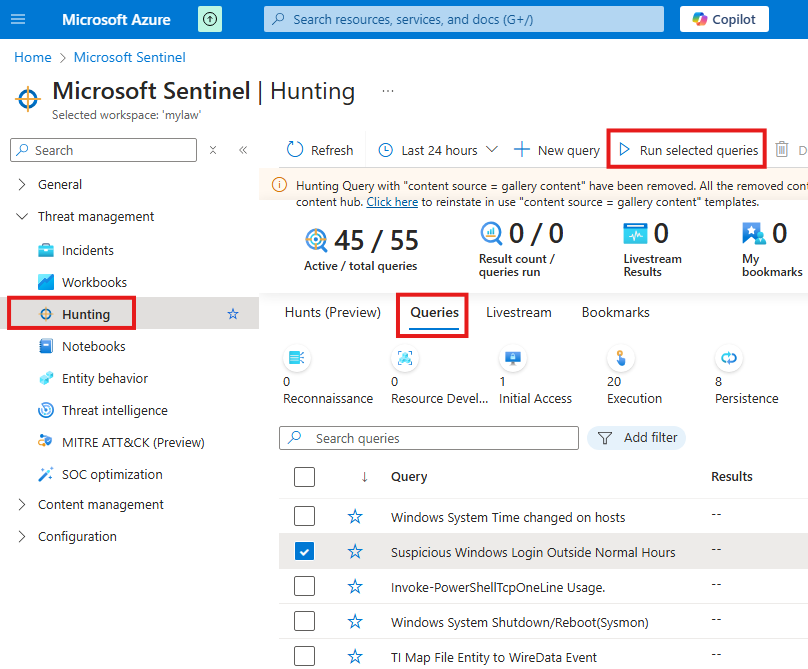
Task: Click the Active / total queries icon
Action: coord(316,240)
